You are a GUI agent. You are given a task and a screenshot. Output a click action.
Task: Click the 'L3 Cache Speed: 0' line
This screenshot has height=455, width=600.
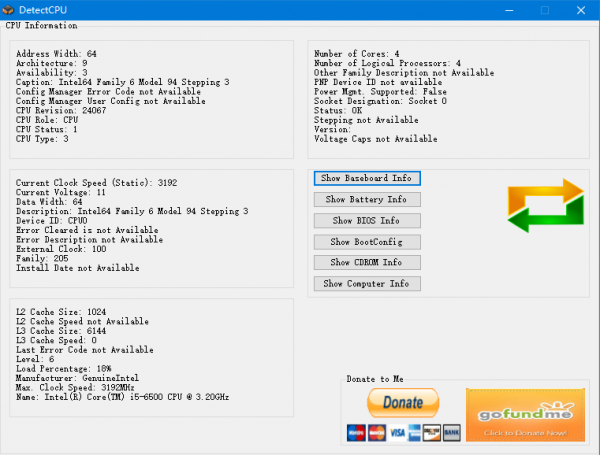click(x=56, y=340)
